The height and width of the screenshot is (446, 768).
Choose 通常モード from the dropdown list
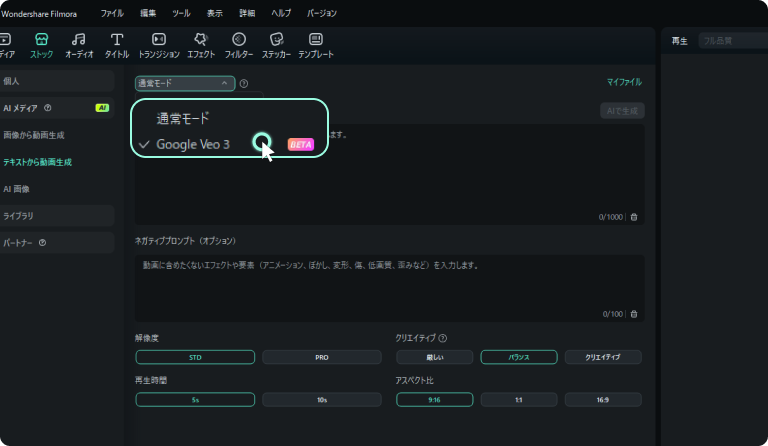(x=183, y=118)
